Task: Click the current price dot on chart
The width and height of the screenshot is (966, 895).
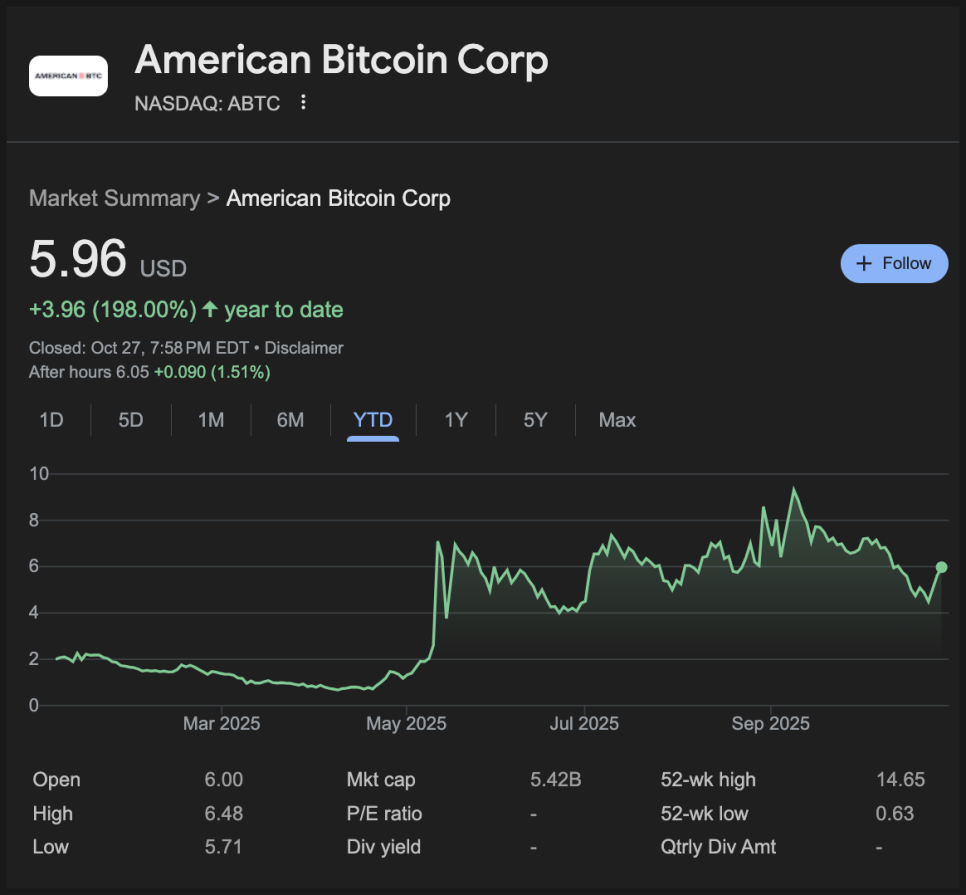Action: point(941,567)
